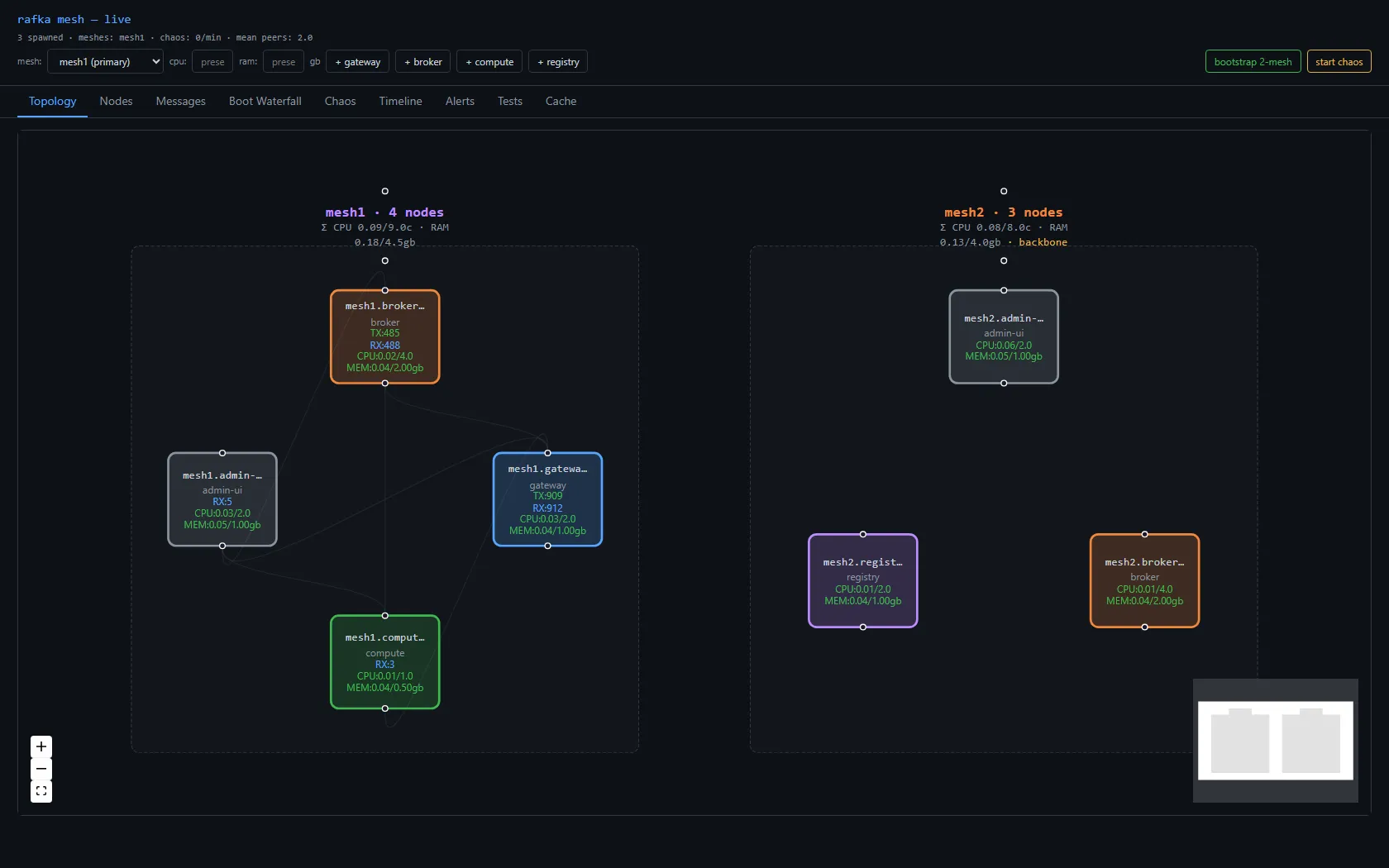This screenshot has height=868, width=1389.
Task: Click the bottom connection handle of mesh2.admin-ui
Action: 1004,383
